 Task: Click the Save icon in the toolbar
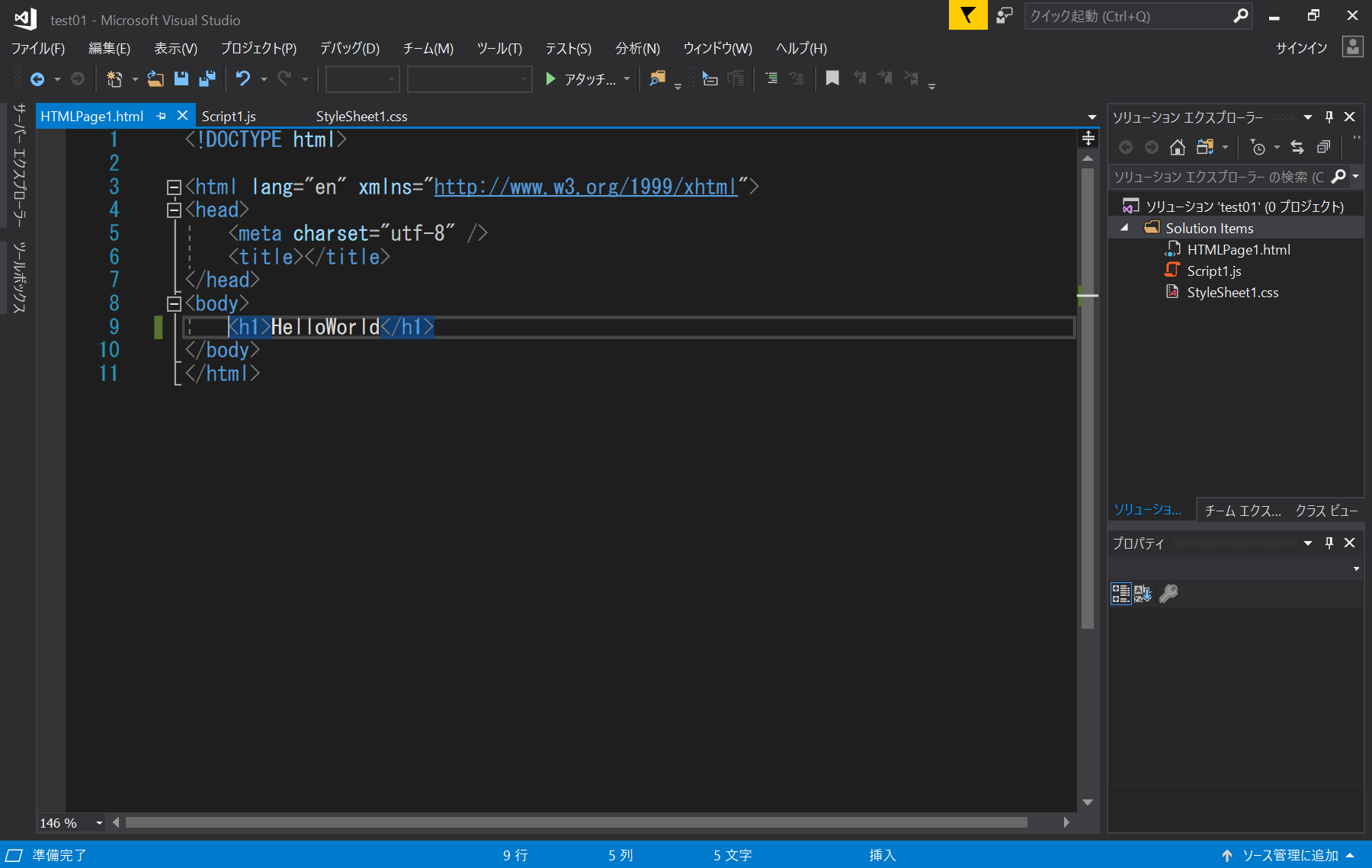pos(181,78)
